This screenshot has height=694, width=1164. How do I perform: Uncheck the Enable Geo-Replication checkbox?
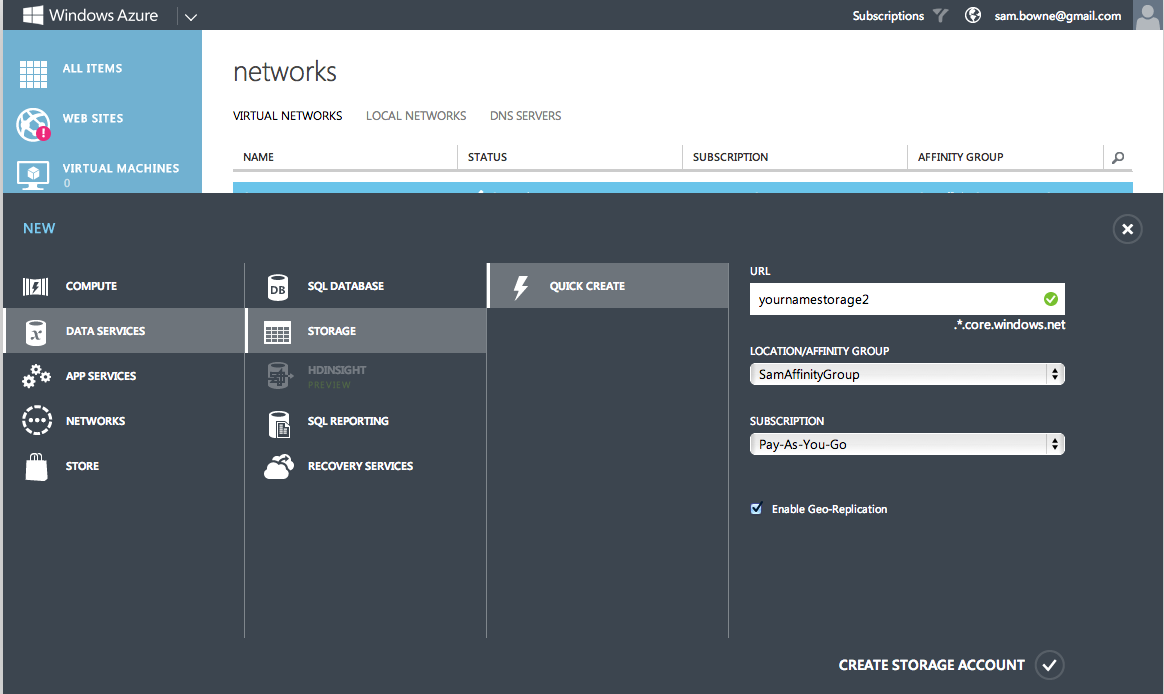[x=757, y=509]
